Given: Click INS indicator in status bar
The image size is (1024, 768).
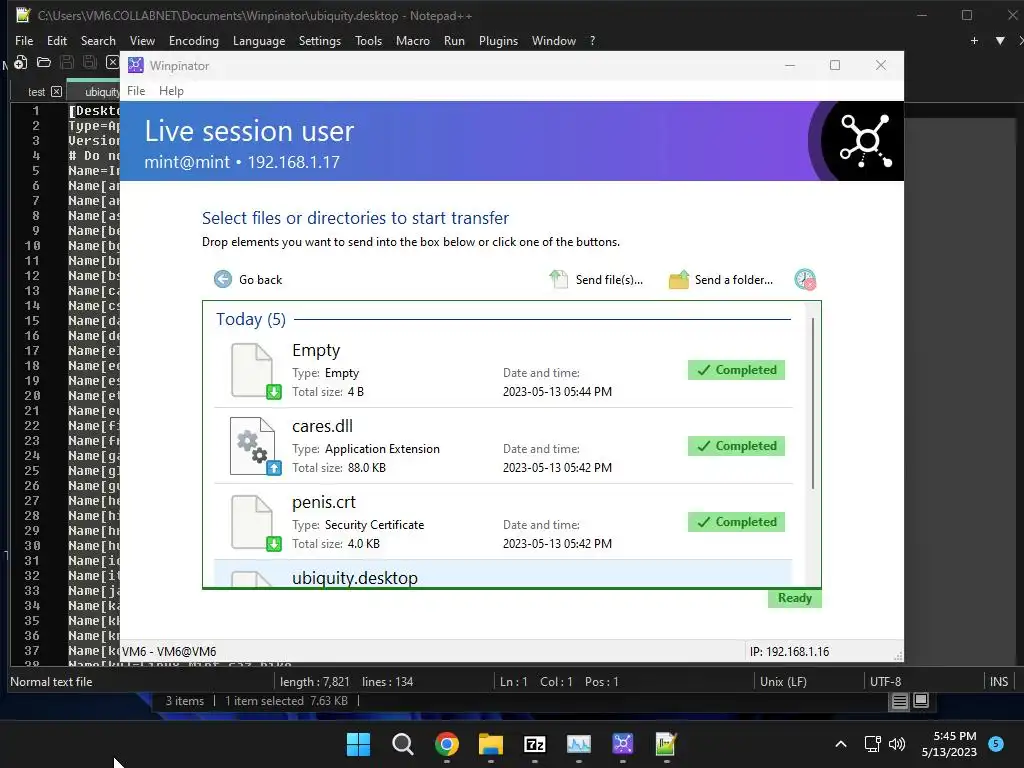Looking at the screenshot, I should pyautogui.click(x=999, y=681).
